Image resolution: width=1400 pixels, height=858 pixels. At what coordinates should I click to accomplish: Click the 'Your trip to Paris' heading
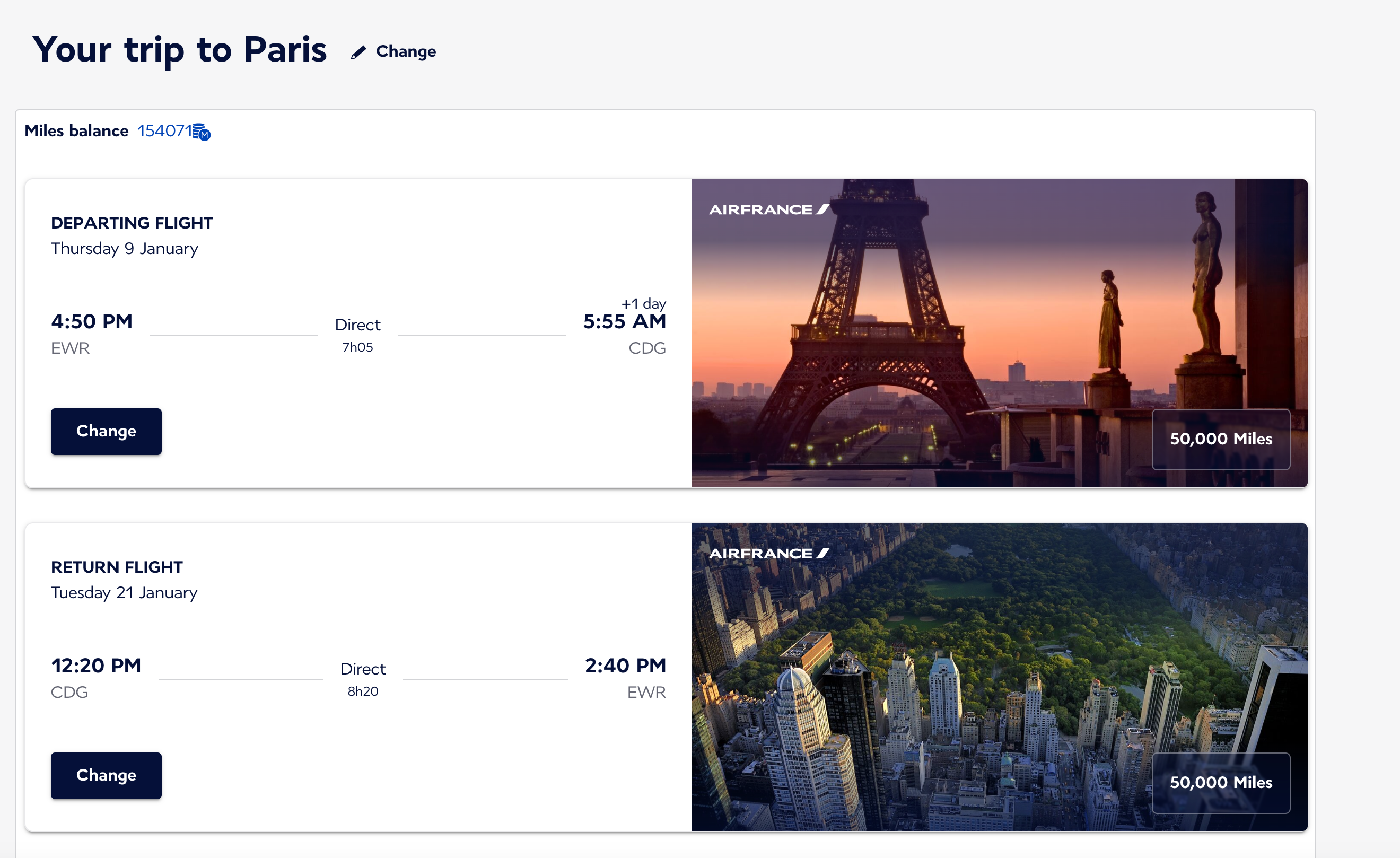click(x=180, y=50)
